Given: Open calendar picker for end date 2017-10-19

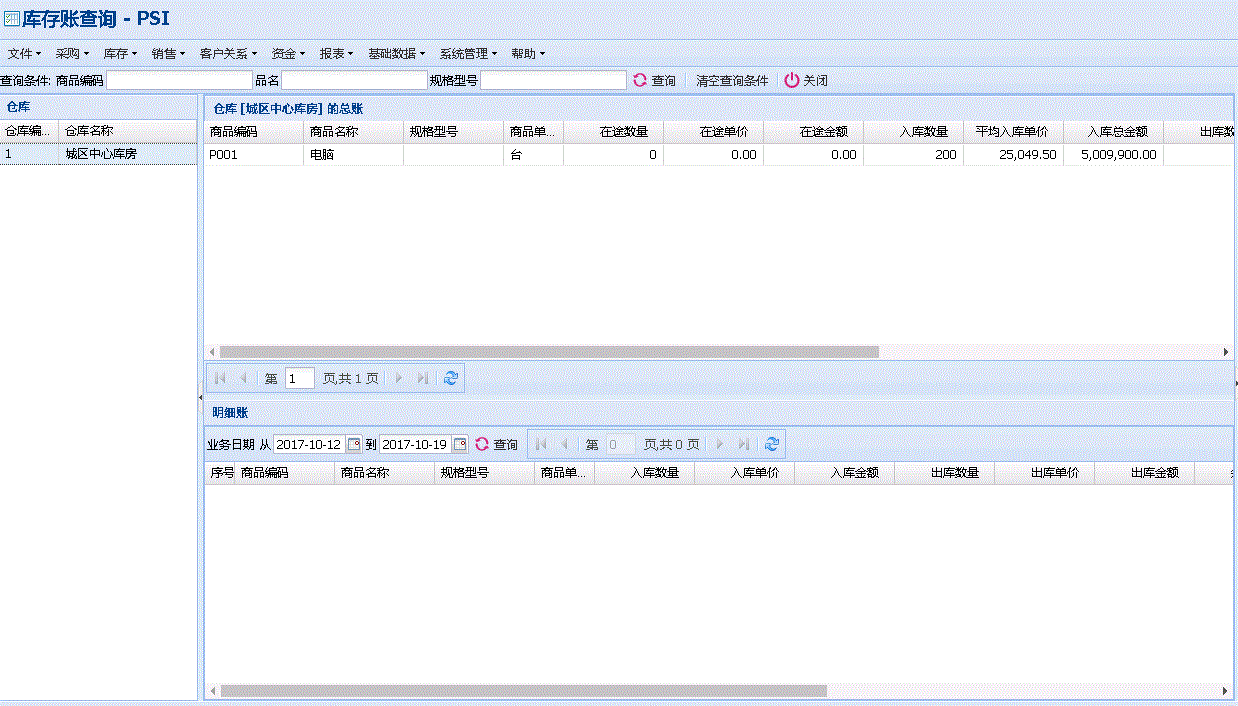Looking at the screenshot, I should click(460, 444).
